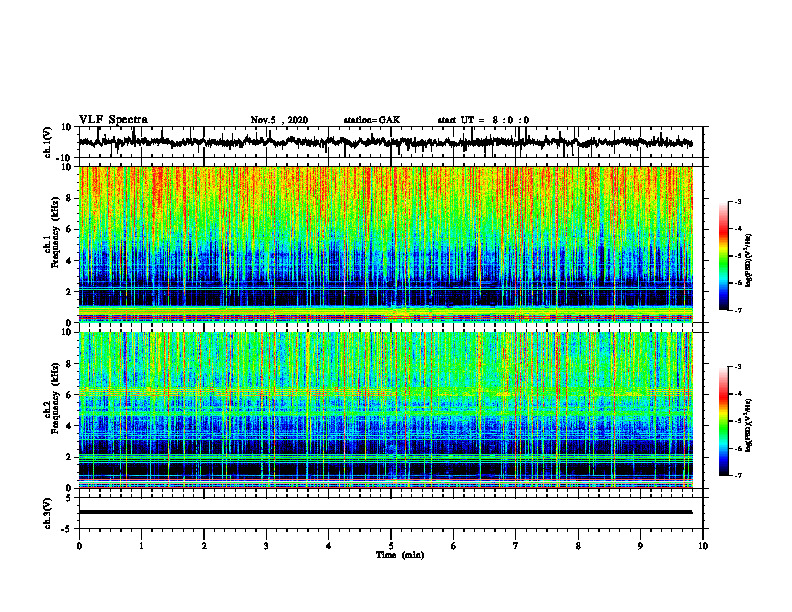Image resolution: width=792 pixels, height=612 pixels.
Task: Click time axis tick label "10"
Action: pyautogui.click(x=703, y=546)
